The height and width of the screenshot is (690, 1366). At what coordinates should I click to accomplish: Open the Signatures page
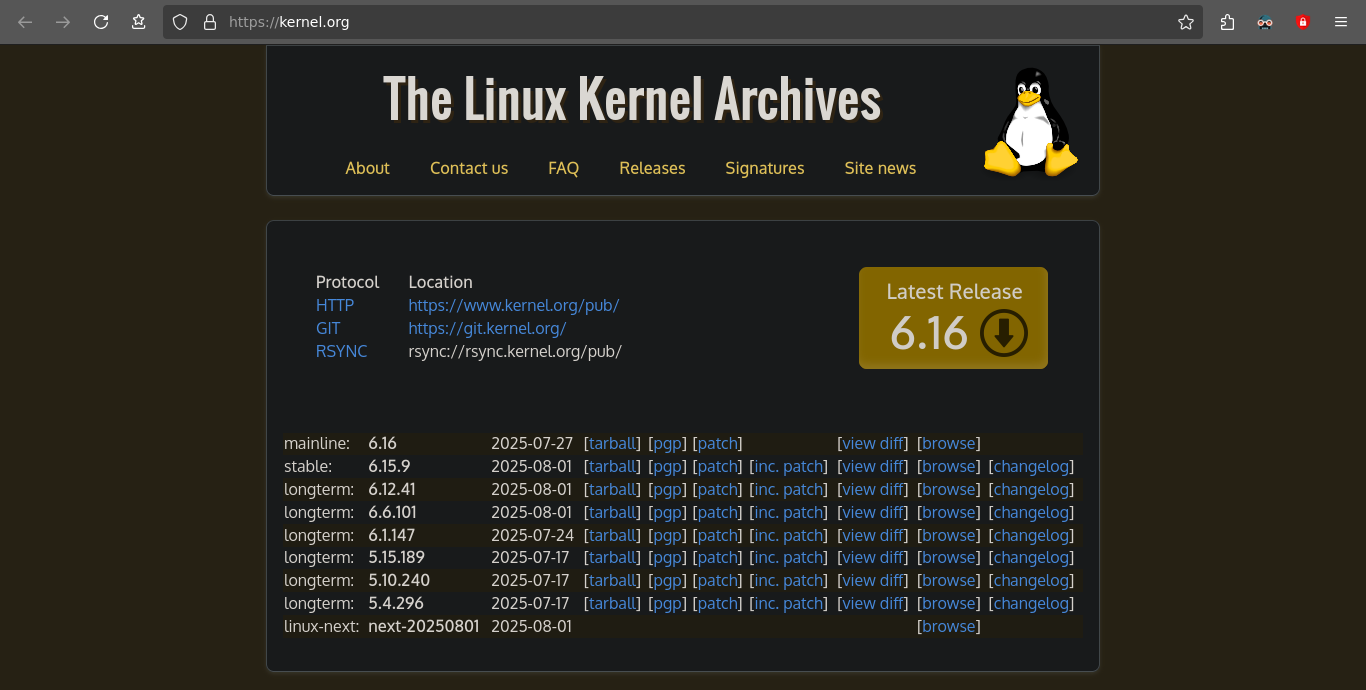pyautogui.click(x=765, y=168)
